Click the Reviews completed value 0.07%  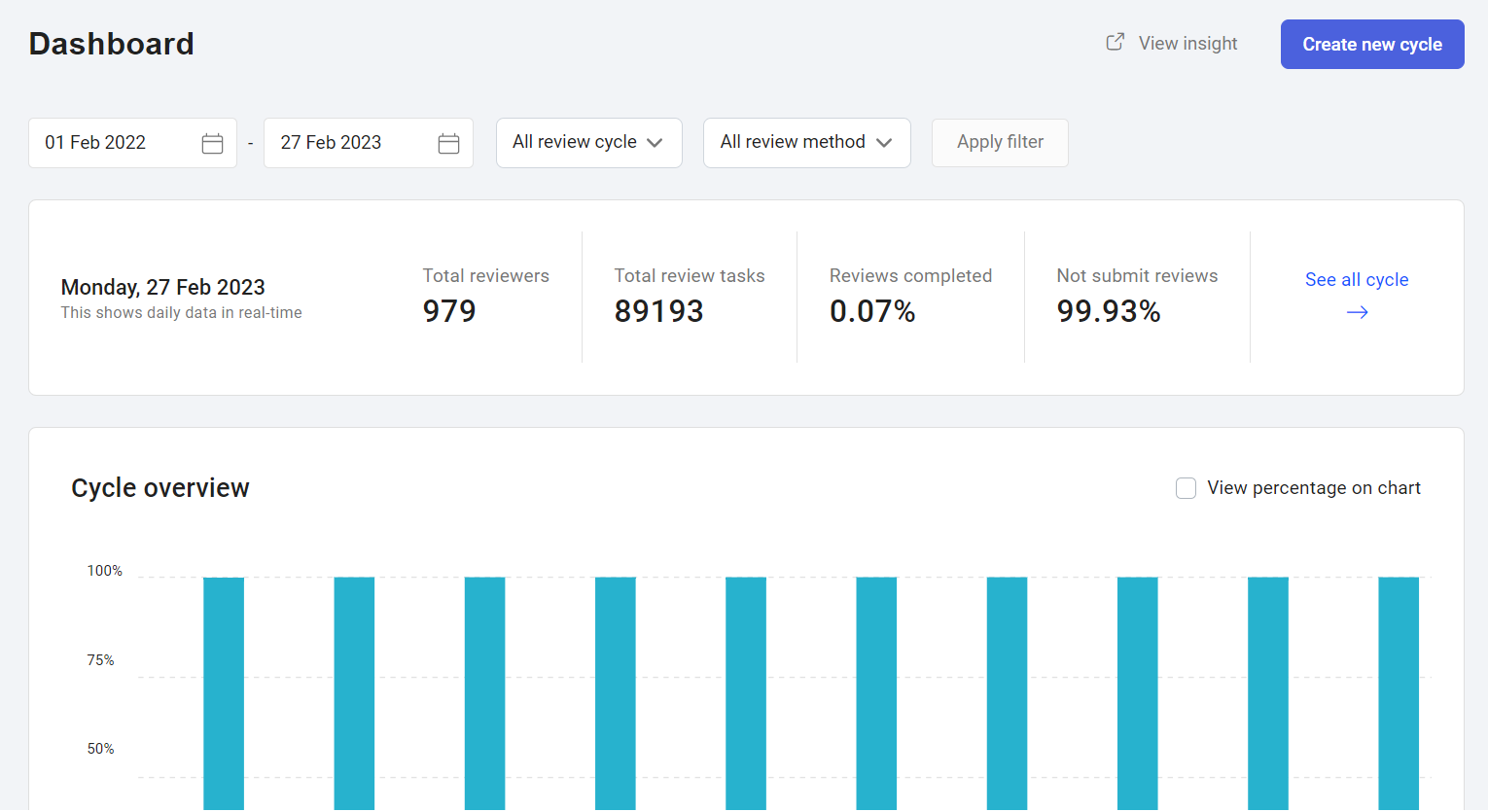tap(872, 311)
